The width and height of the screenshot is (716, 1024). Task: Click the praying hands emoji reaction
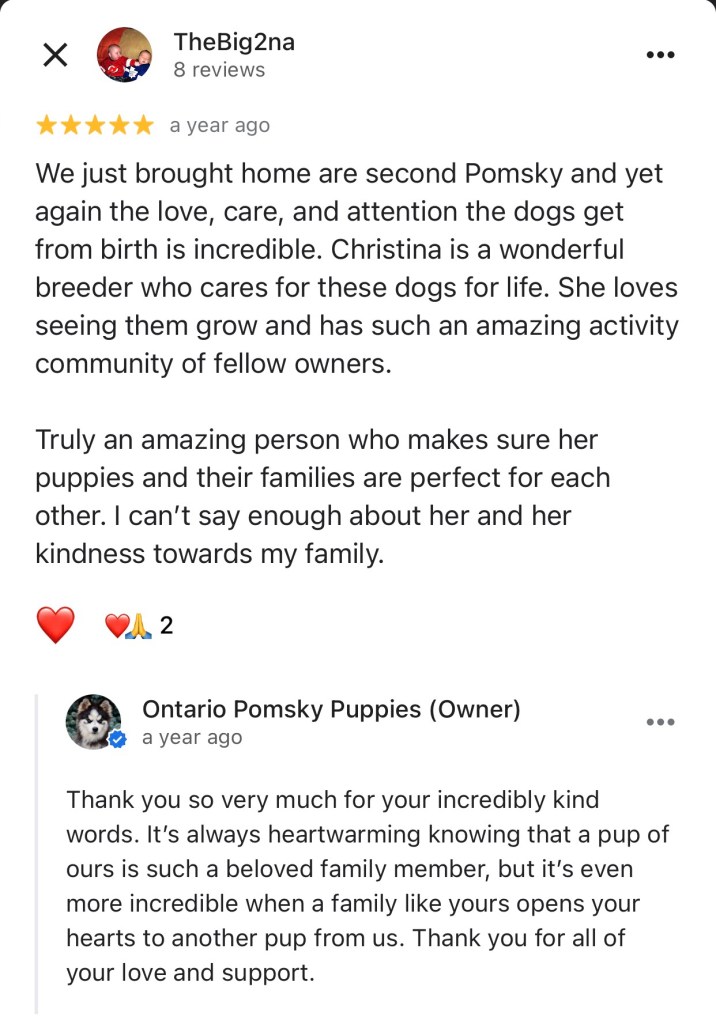(139, 627)
